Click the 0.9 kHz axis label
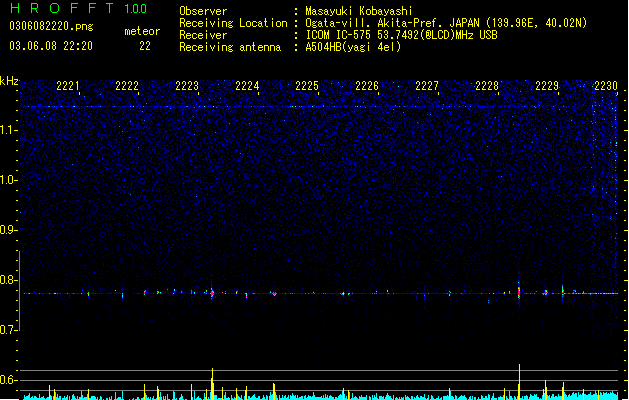The image size is (629, 400). click(x=8, y=230)
